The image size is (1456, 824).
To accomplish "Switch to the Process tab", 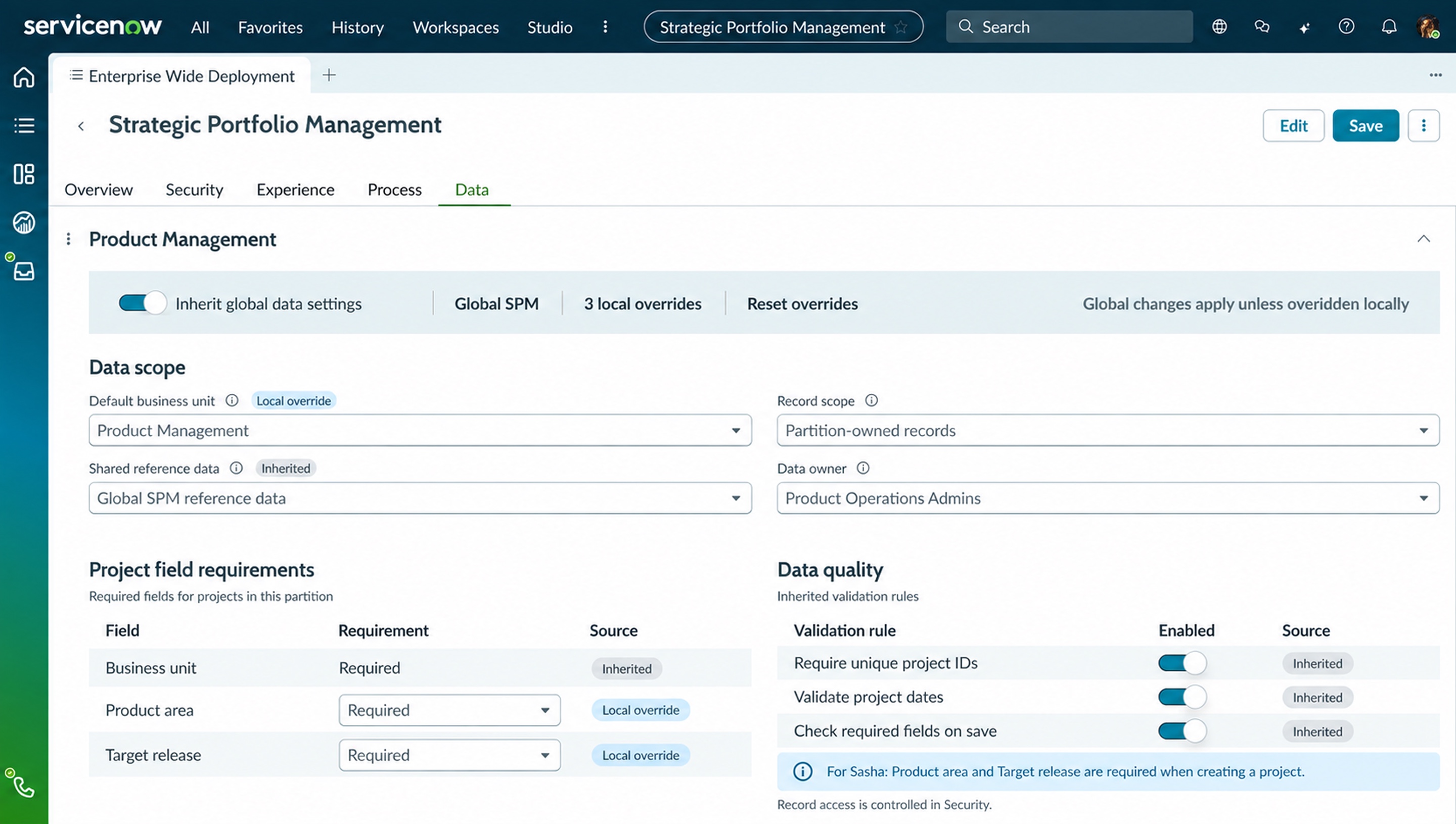I will (x=394, y=190).
